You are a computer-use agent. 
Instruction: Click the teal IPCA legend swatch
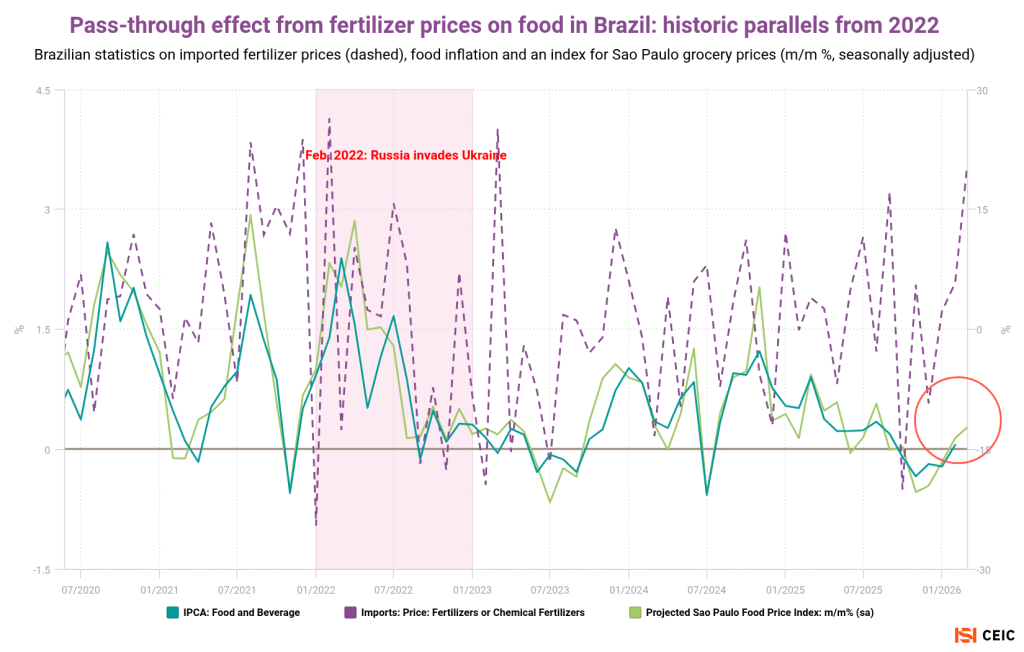[x=174, y=612]
